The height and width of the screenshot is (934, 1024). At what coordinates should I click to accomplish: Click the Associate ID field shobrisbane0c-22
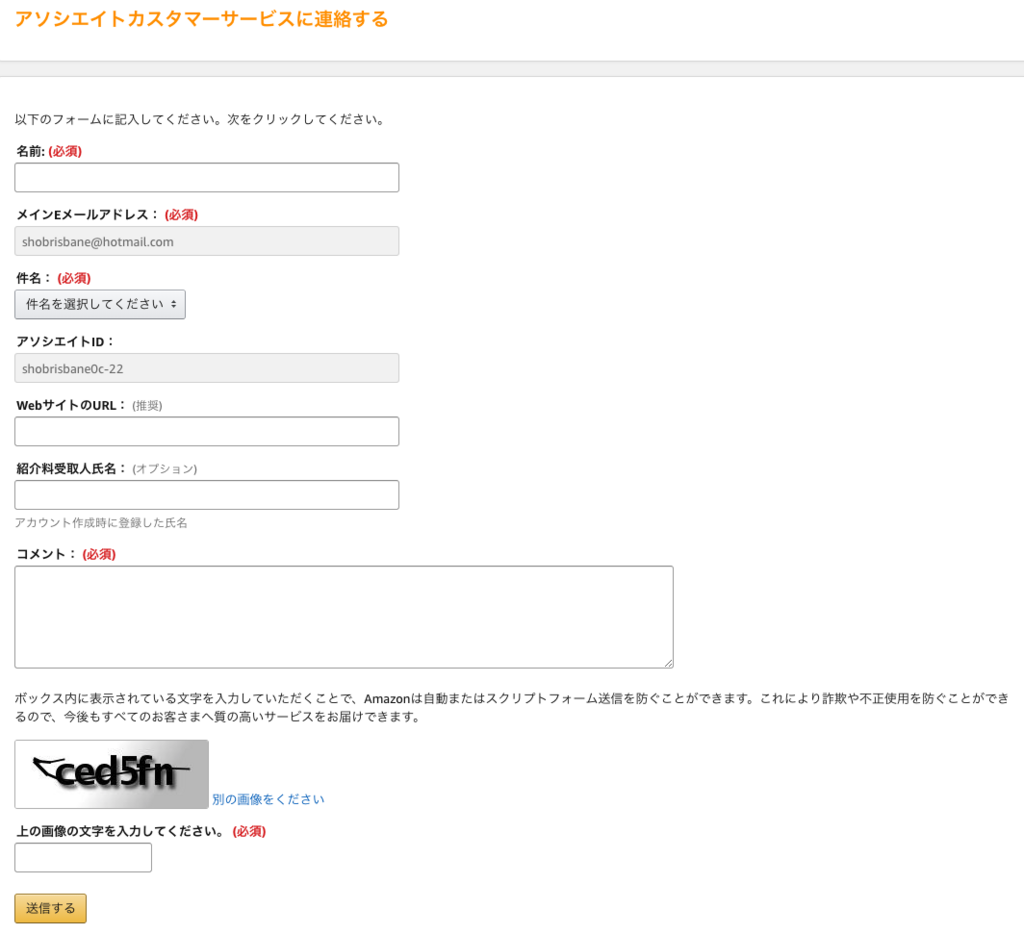[206, 368]
